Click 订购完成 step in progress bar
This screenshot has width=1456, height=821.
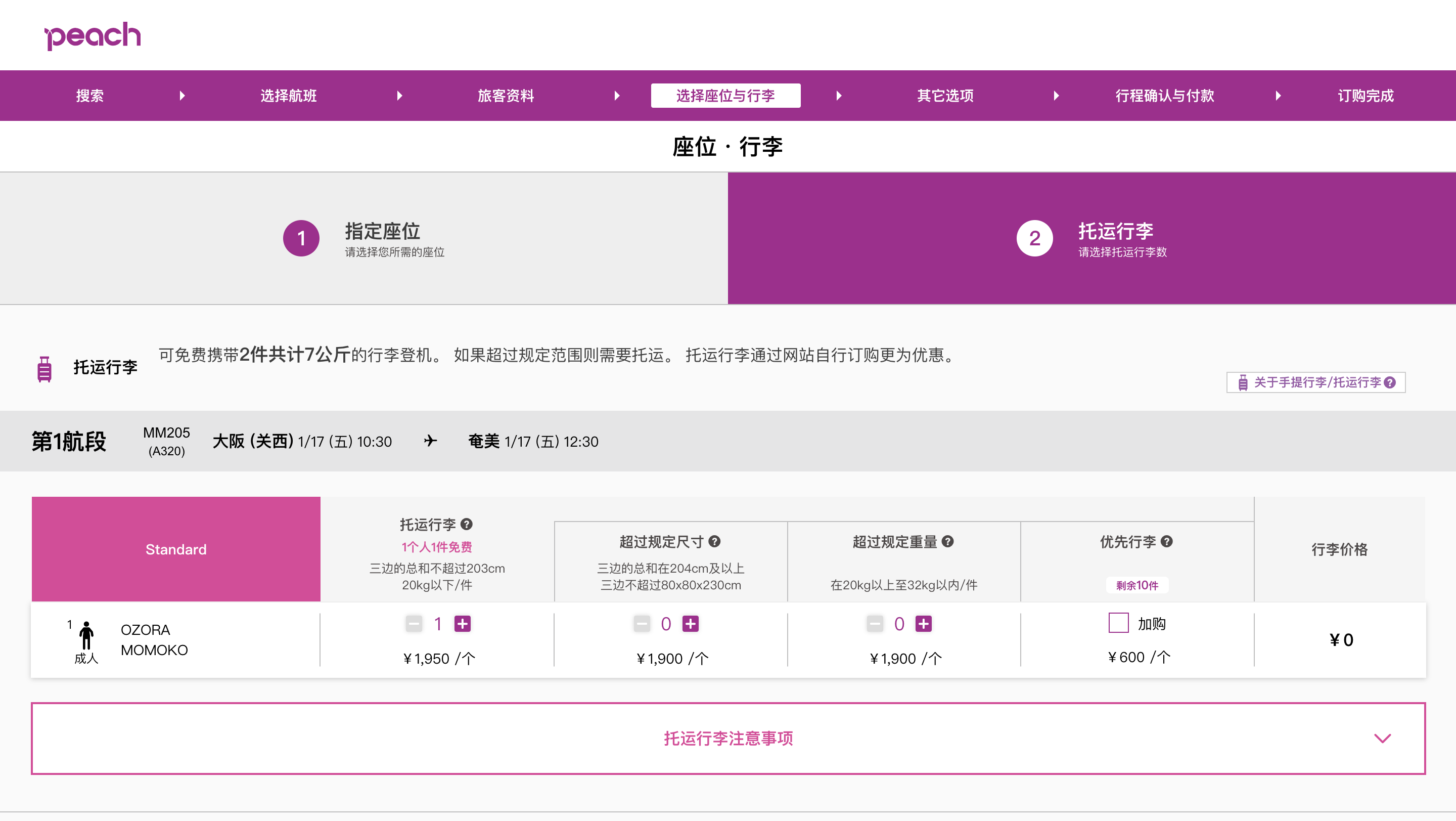(x=1365, y=96)
